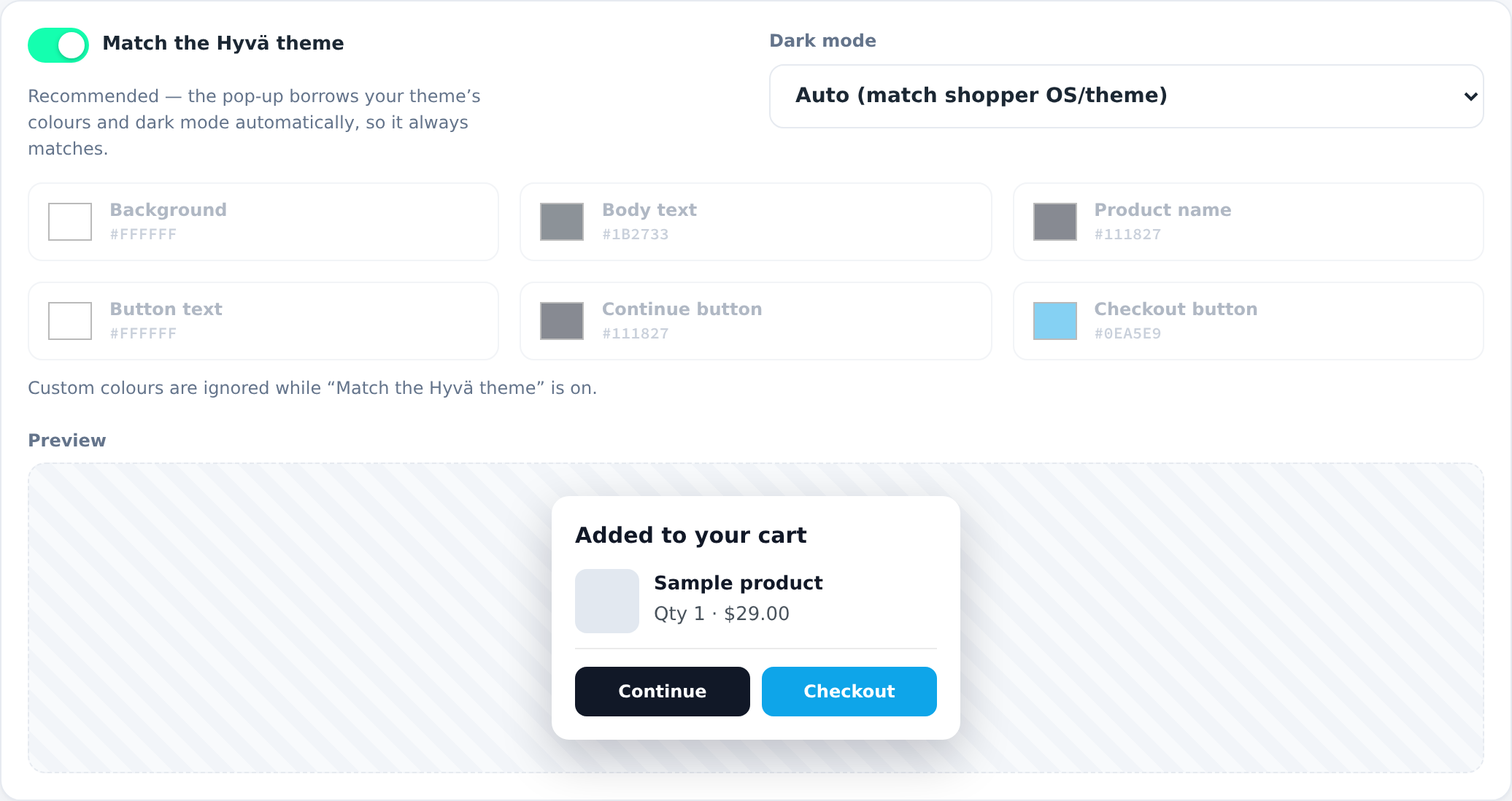This screenshot has width=1512, height=801.
Task: Click the Product name hex value #111827
Action: point(1127,234)
